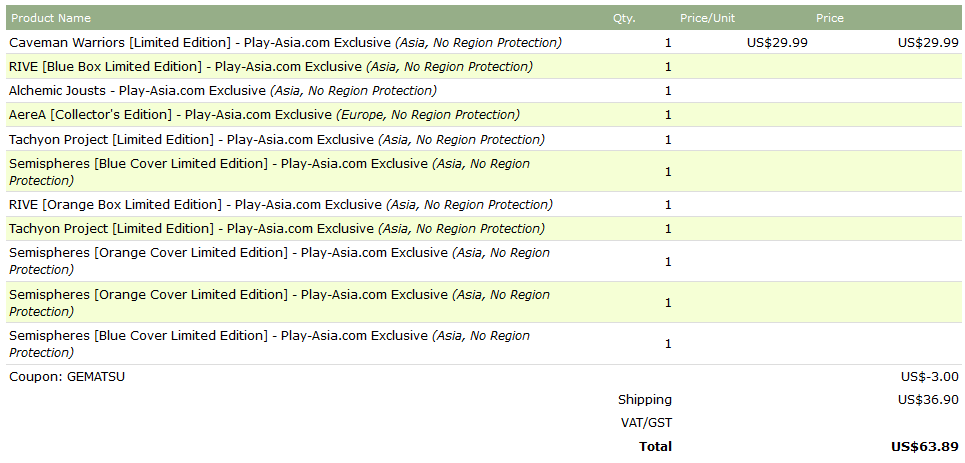The width and height of the screenshot is (965, 463).
Task: Select the RIVE Orange Box Limited Edition product name
Action: point(281,204)
